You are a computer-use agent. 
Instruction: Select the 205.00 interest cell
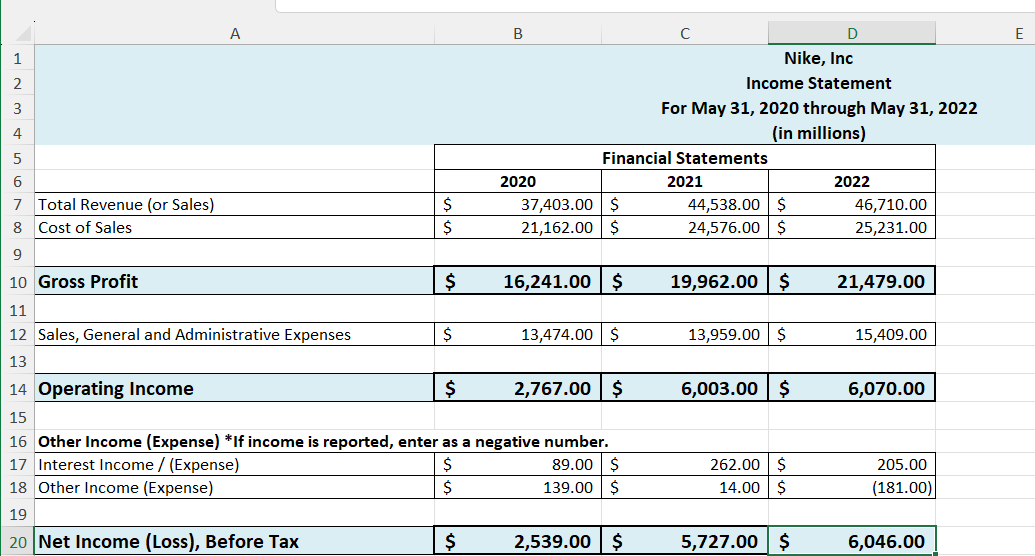tap(852, 464)
